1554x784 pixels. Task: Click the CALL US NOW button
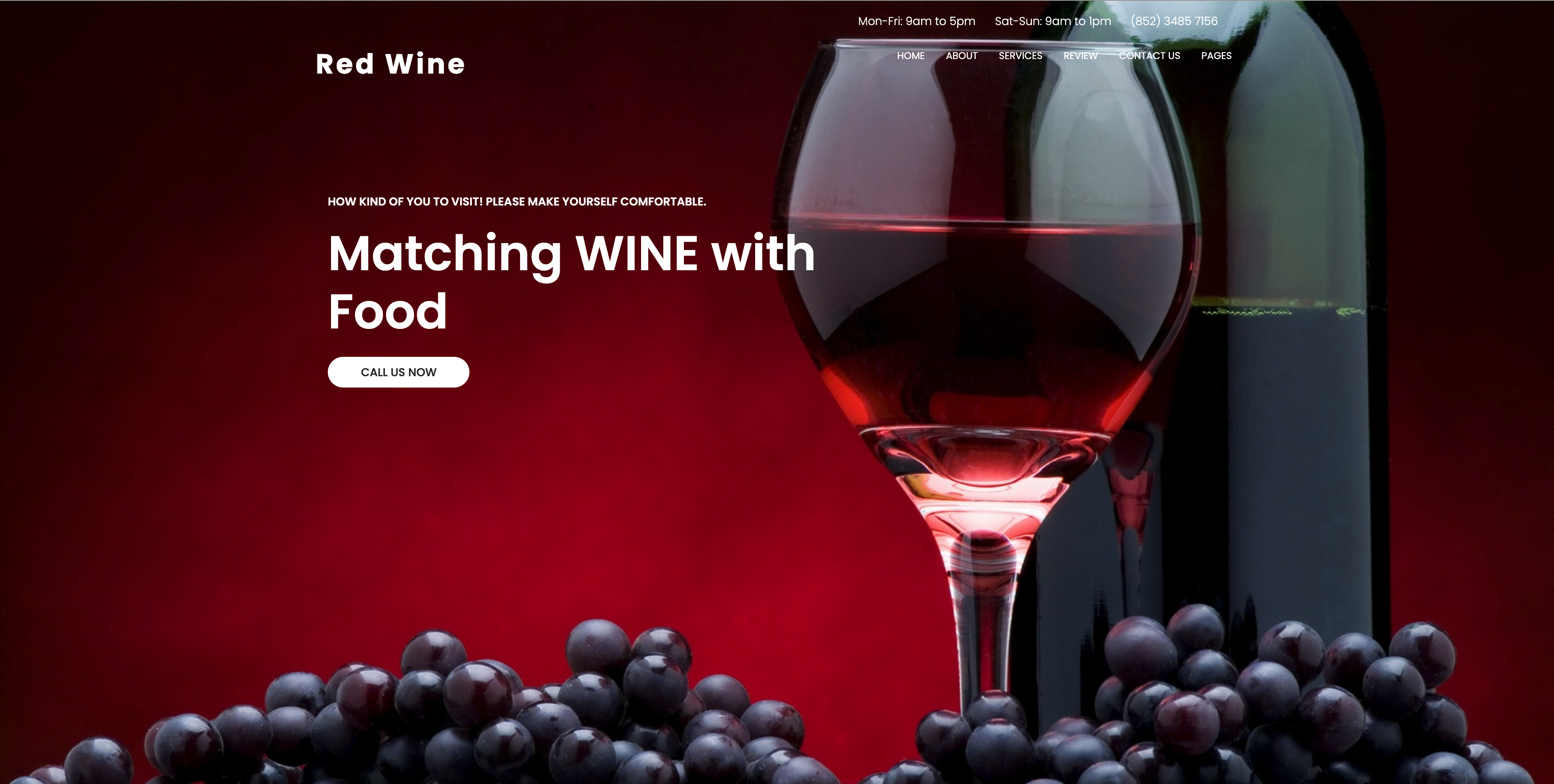(x=398, y=372)
